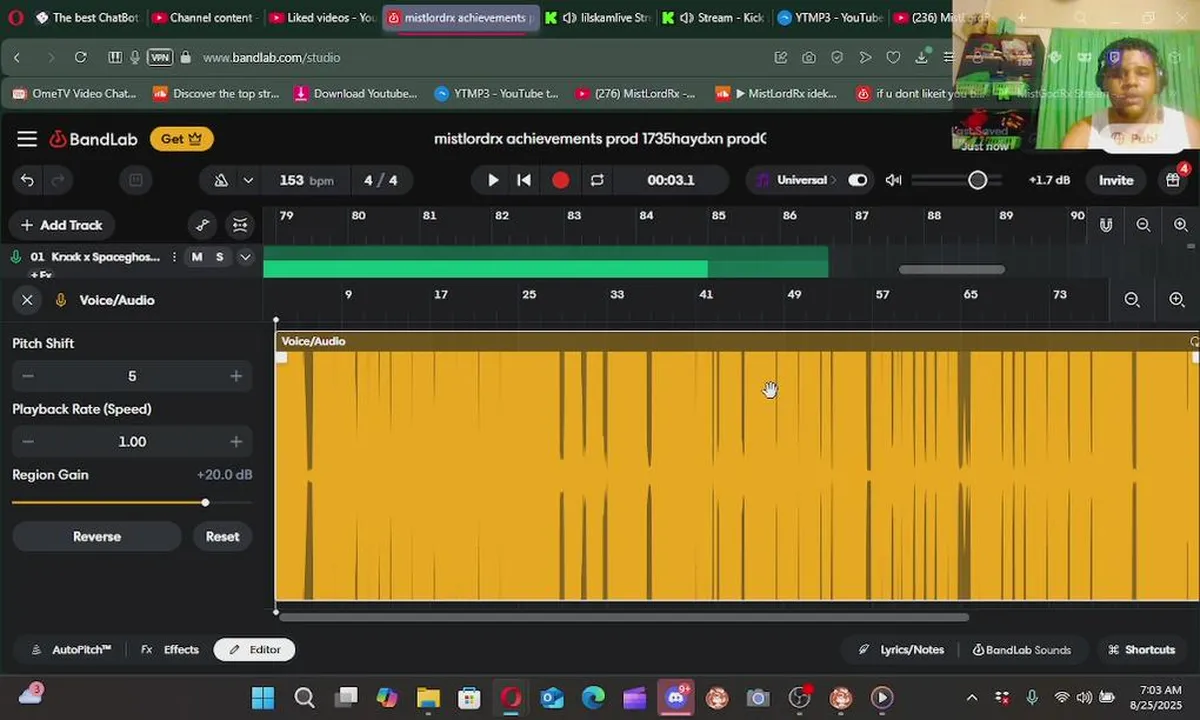Decrease Pitch Shift with minus
Image resolution: width=1200 pixels, height=720 pixels.
pyautogui.click(x=28, y=376)
